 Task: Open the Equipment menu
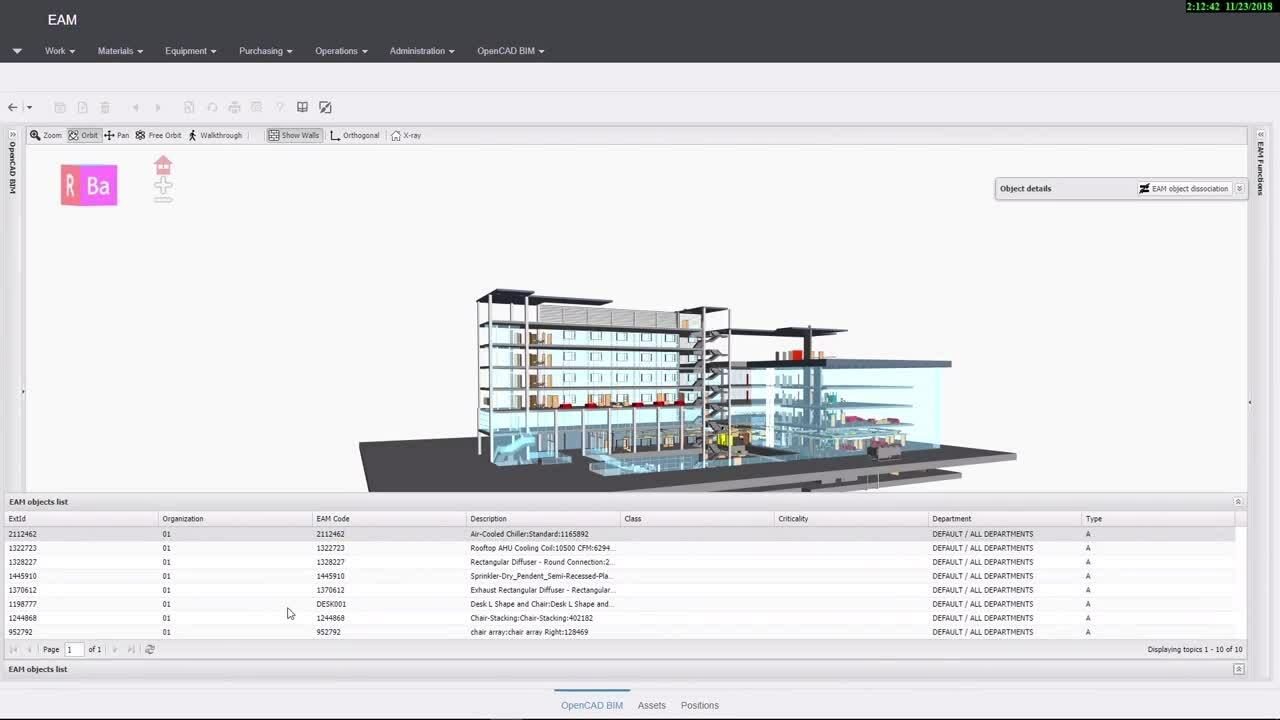tap(191, 51)
